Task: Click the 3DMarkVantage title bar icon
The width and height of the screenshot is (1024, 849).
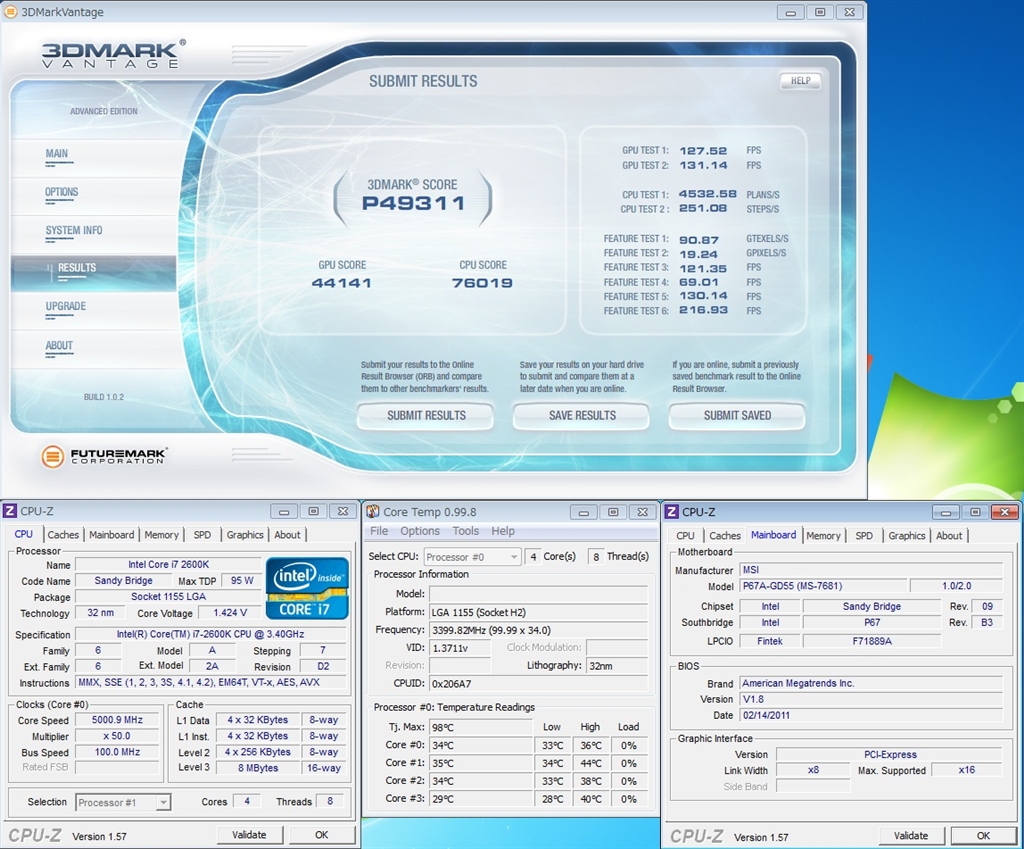Action: (x=10, y=12)
